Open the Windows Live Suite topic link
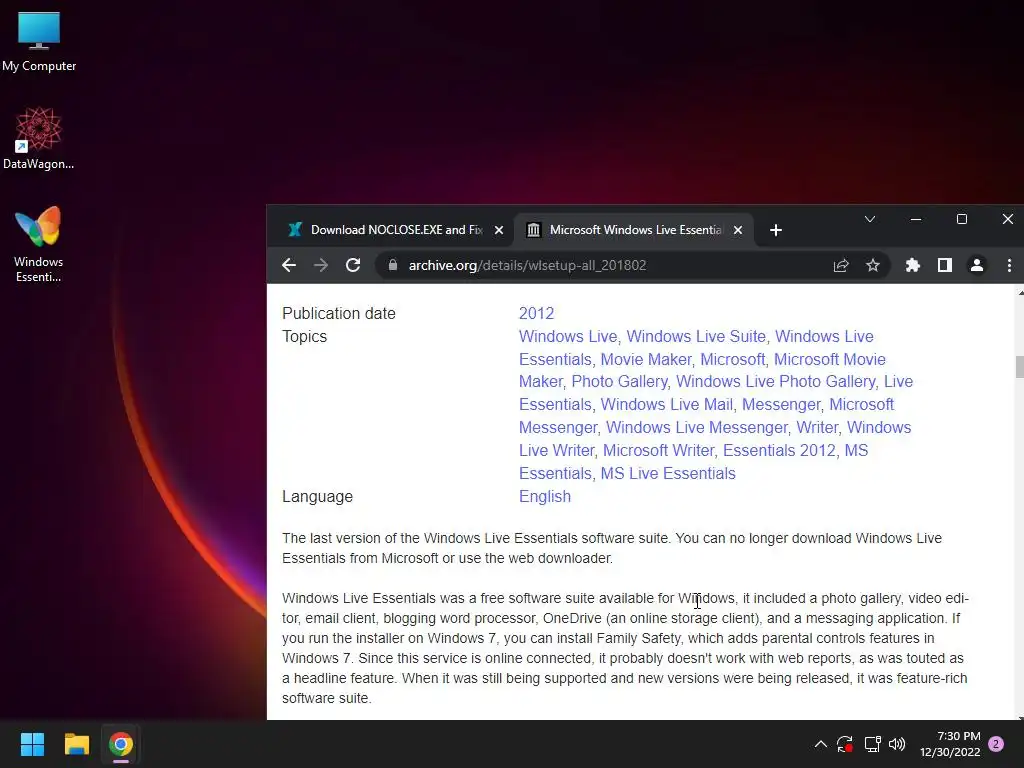The image size is (1024, 768). coord(696,336)
